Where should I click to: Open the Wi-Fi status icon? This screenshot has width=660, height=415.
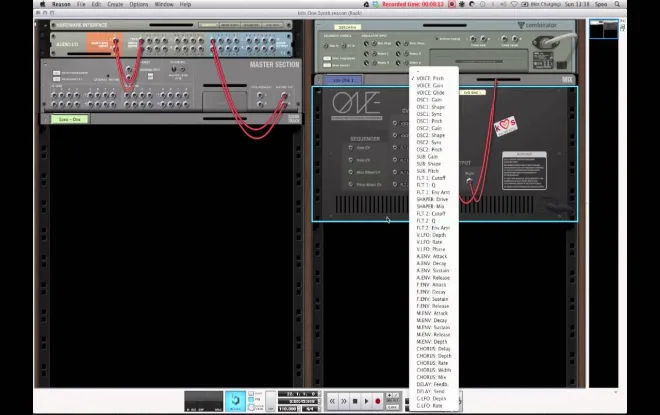514,4
